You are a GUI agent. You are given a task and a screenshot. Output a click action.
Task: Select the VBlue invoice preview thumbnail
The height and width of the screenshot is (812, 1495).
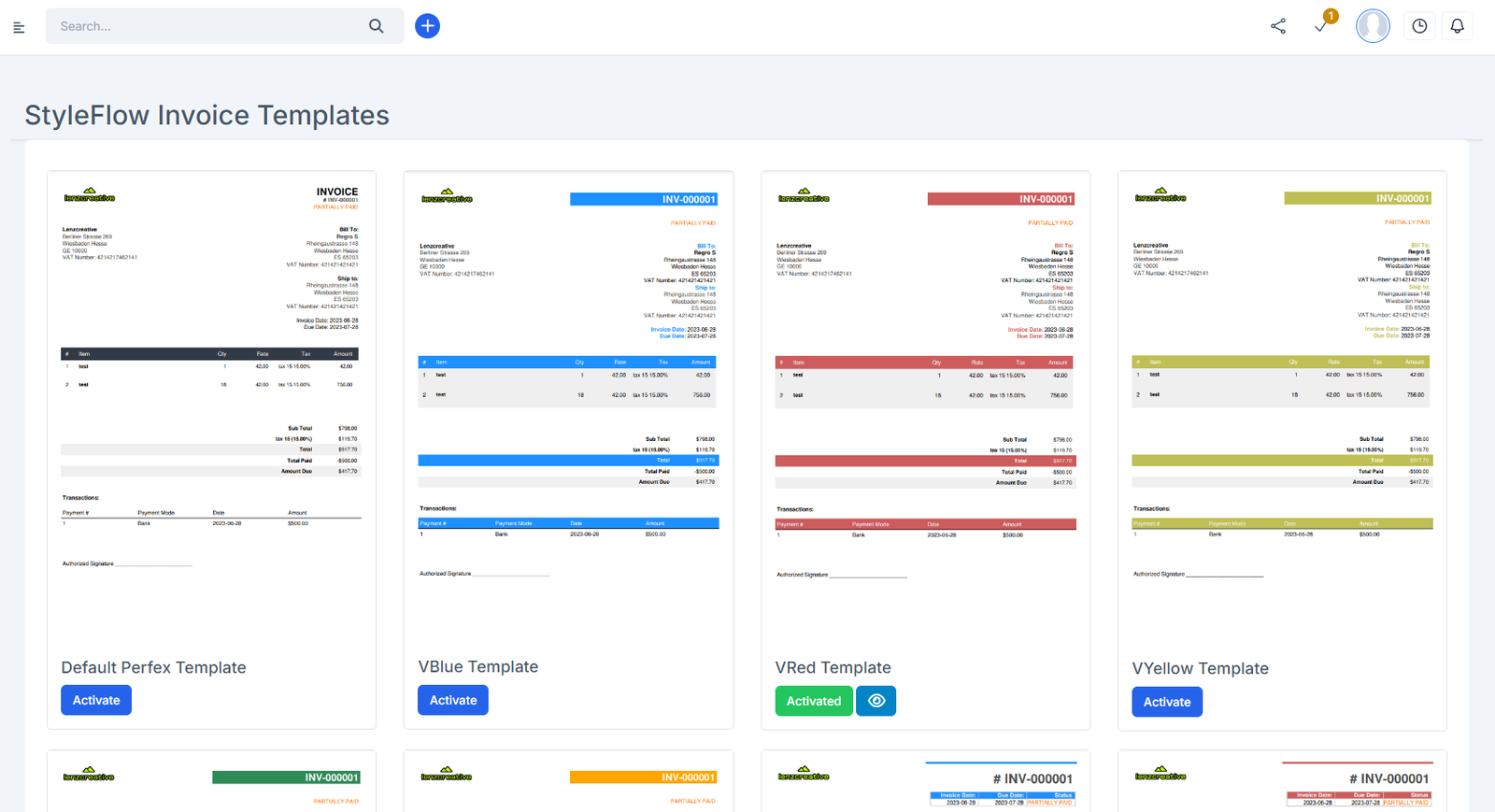pyautogui.click(x=568, y=392)
